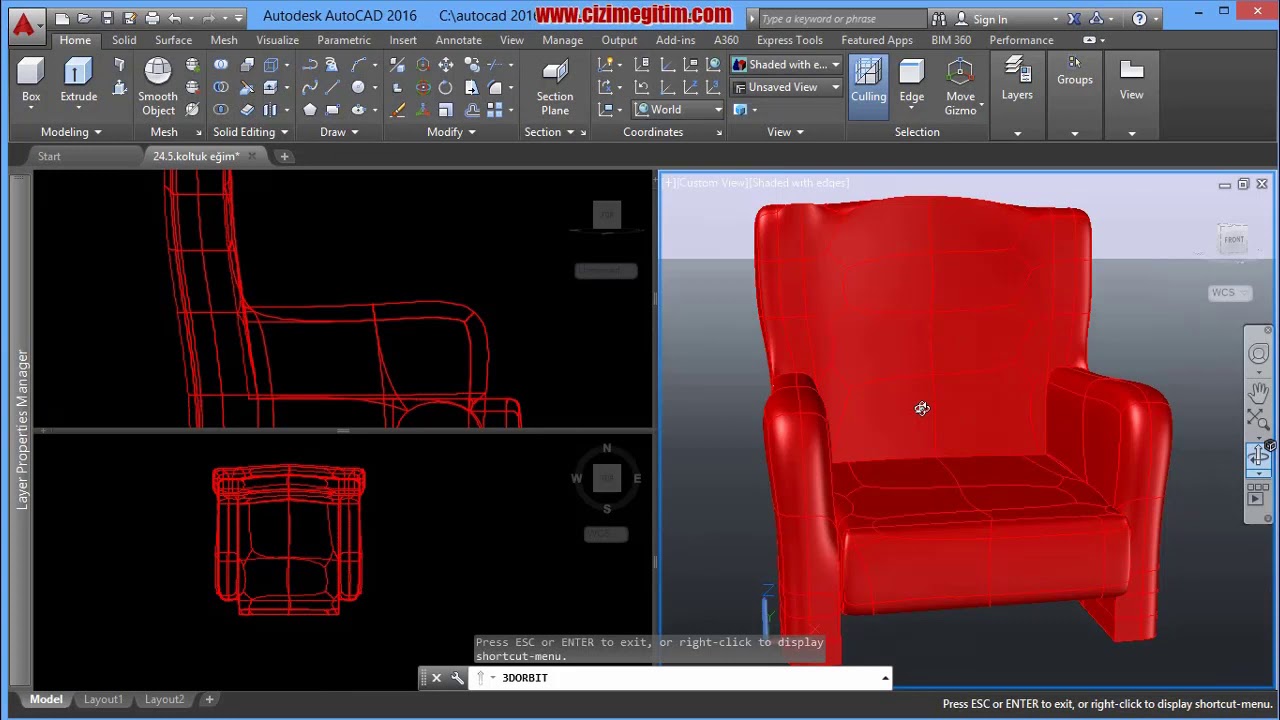The width and height of the screenshot is (1280, 720).
Task: Close the 24.5.koltuk eğim tab
Action: (252, 156)
